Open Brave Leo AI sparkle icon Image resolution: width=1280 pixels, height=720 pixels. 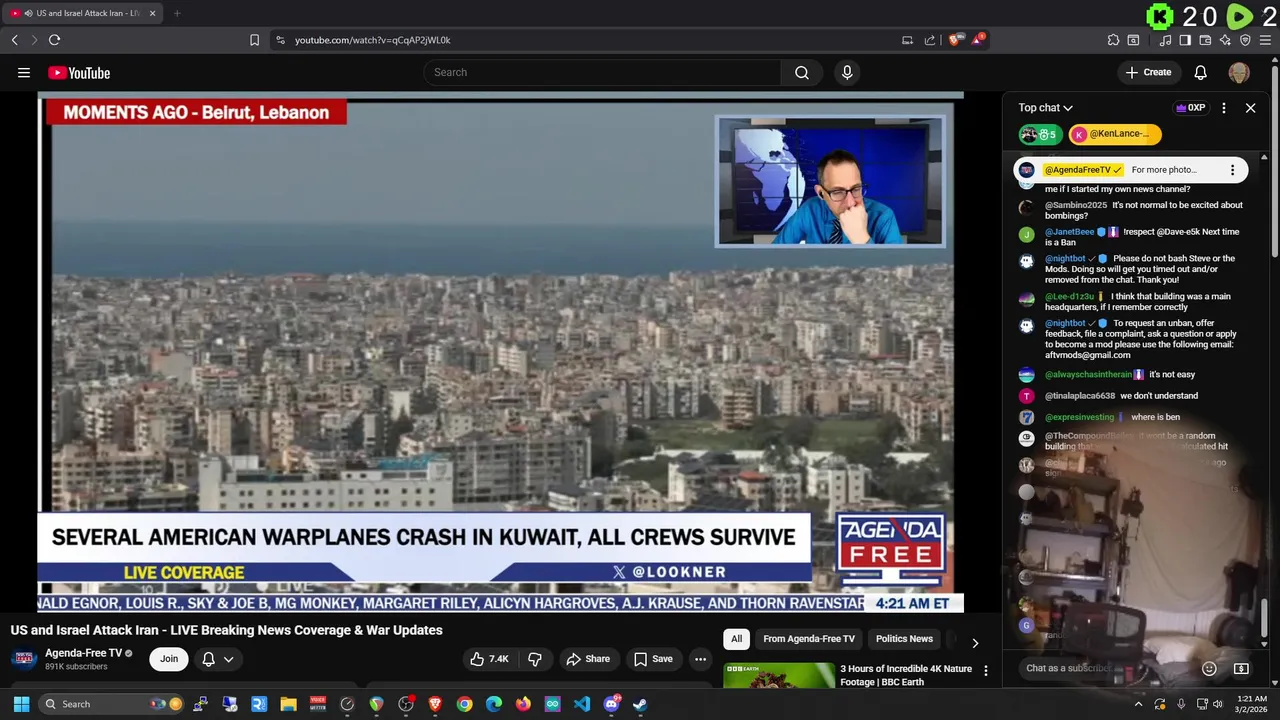[1225, 40]
